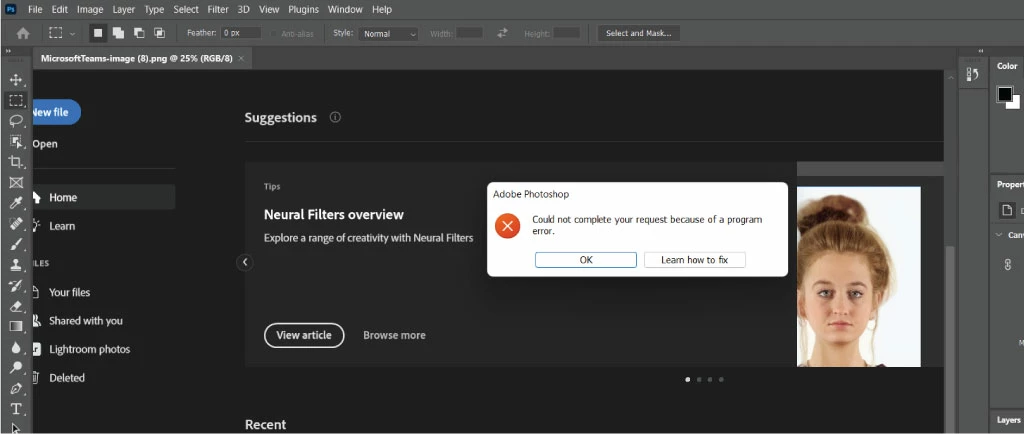Image resolution: width=1024 pixels, height=434 pixels.
Task: Swap Width and Height values icon
Action: pos(502,33)
